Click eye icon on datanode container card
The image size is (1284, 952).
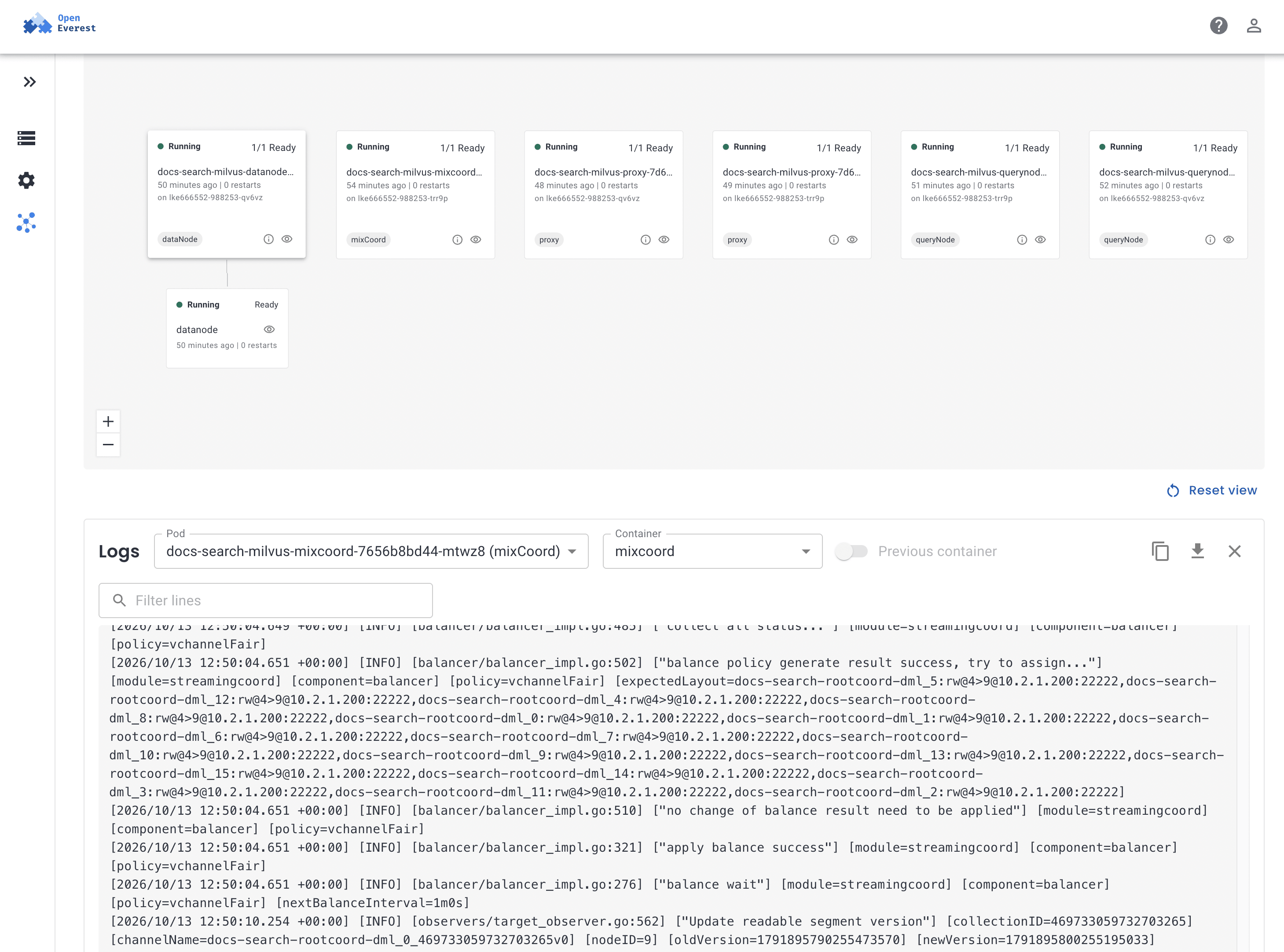tap(269, 330)
